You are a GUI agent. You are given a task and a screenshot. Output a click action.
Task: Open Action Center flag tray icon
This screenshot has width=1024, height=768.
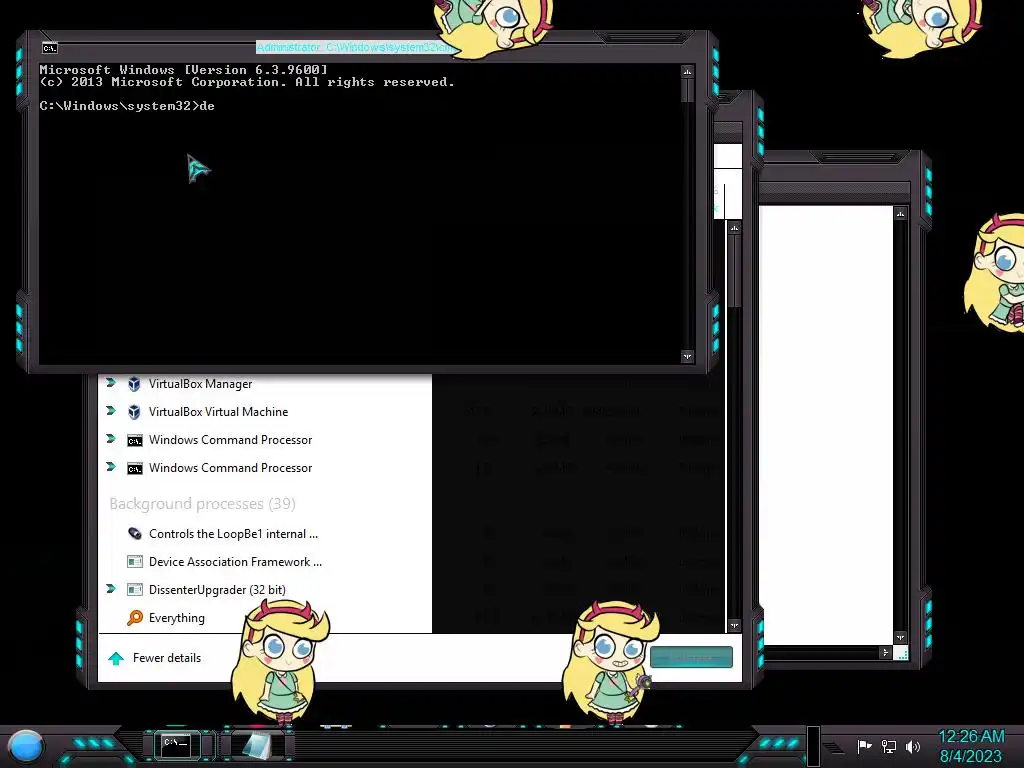coord(865,746)
